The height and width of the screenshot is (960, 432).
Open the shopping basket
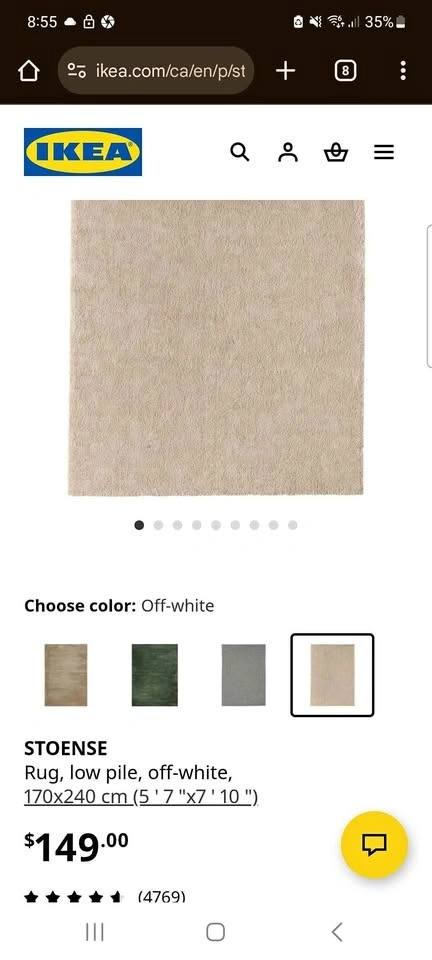coord(335,152)
